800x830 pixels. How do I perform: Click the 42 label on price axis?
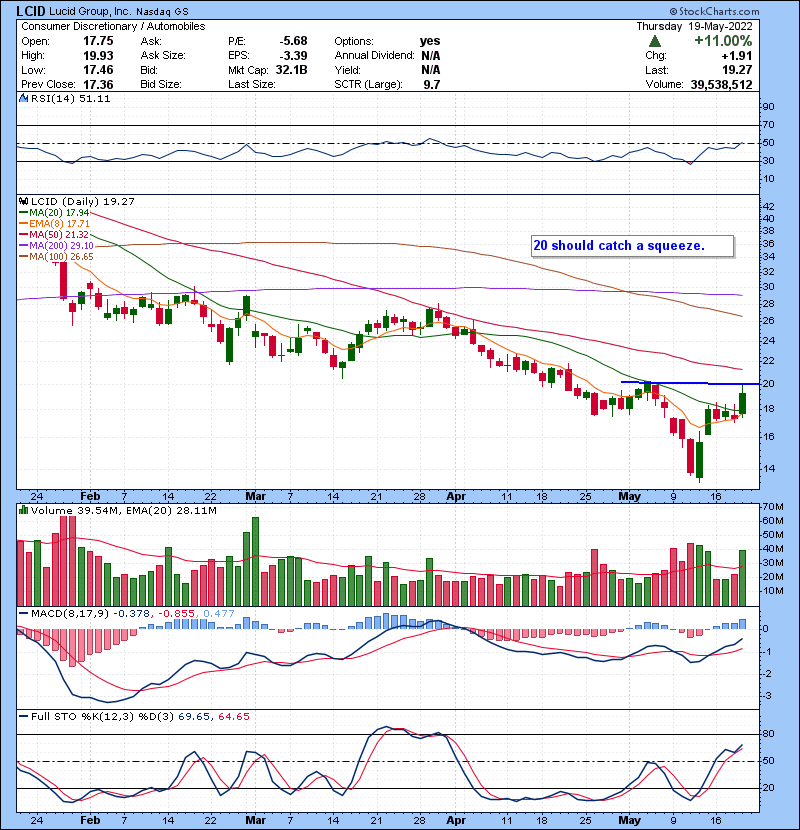click(x=768, y=206)
